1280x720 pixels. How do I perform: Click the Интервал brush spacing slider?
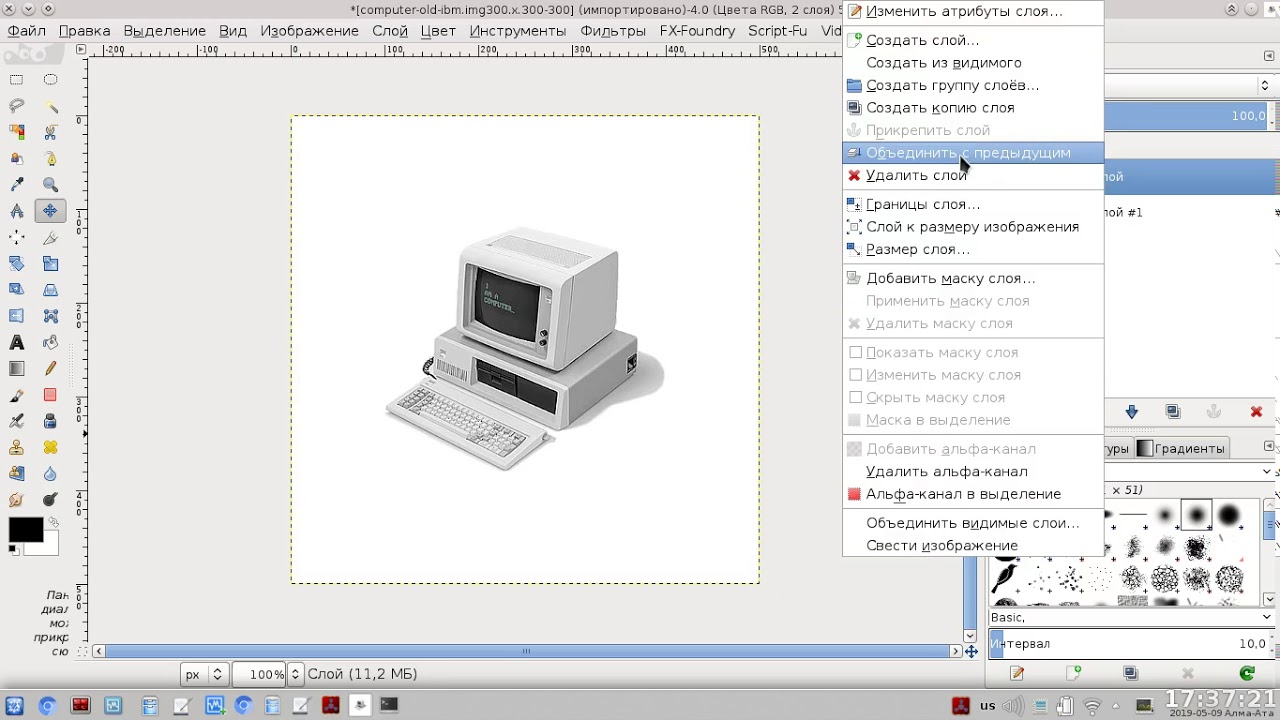point(1131,644)
